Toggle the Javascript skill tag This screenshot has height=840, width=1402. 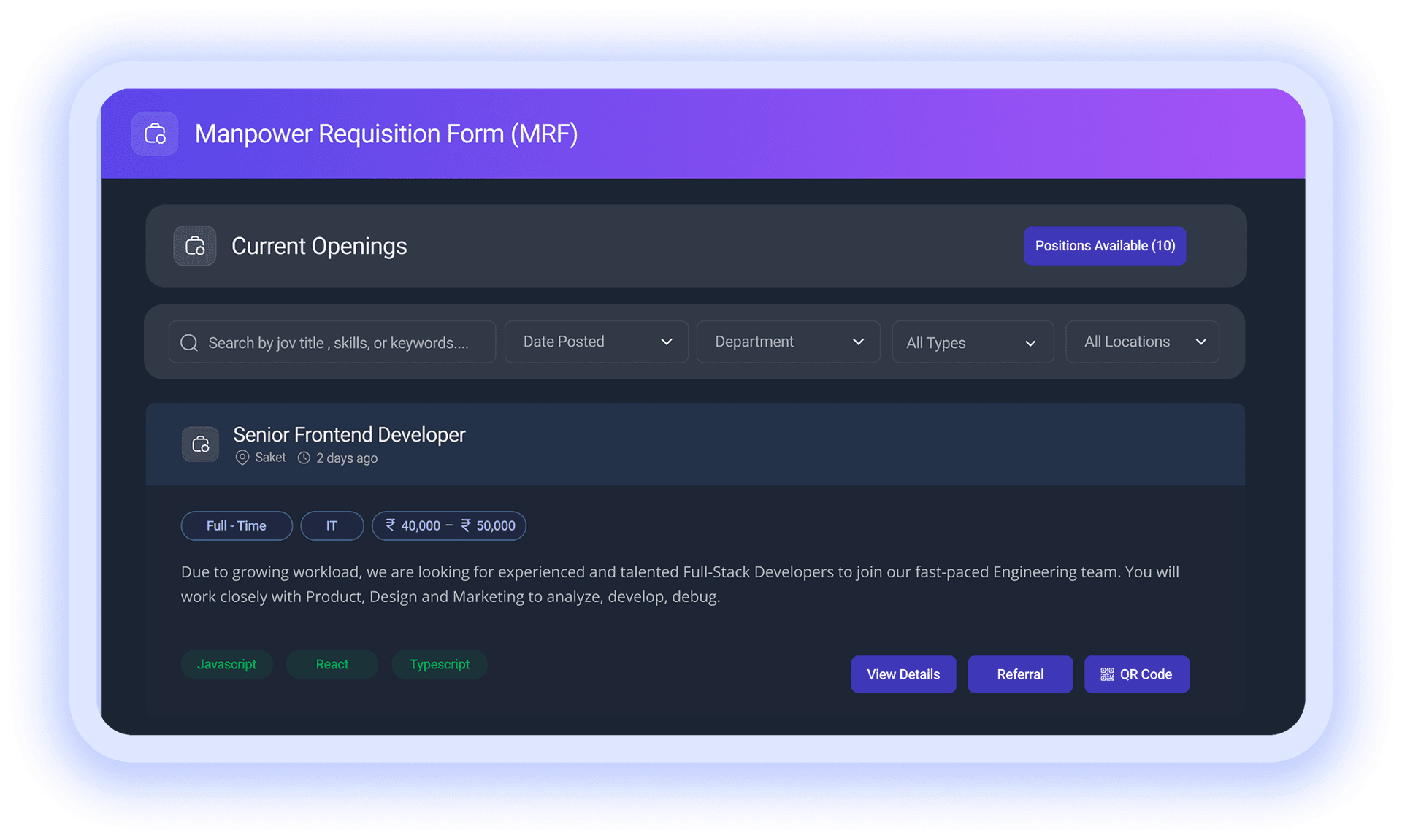[226, 664]
